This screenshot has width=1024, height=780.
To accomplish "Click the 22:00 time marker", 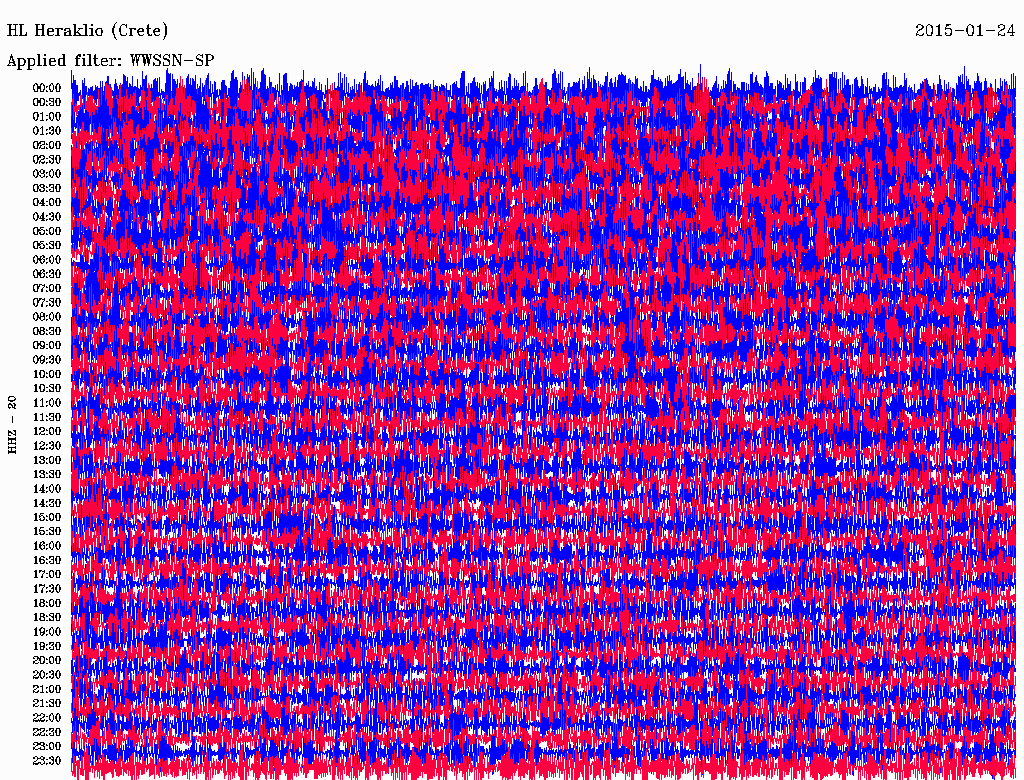I will [x=46, y=718].
